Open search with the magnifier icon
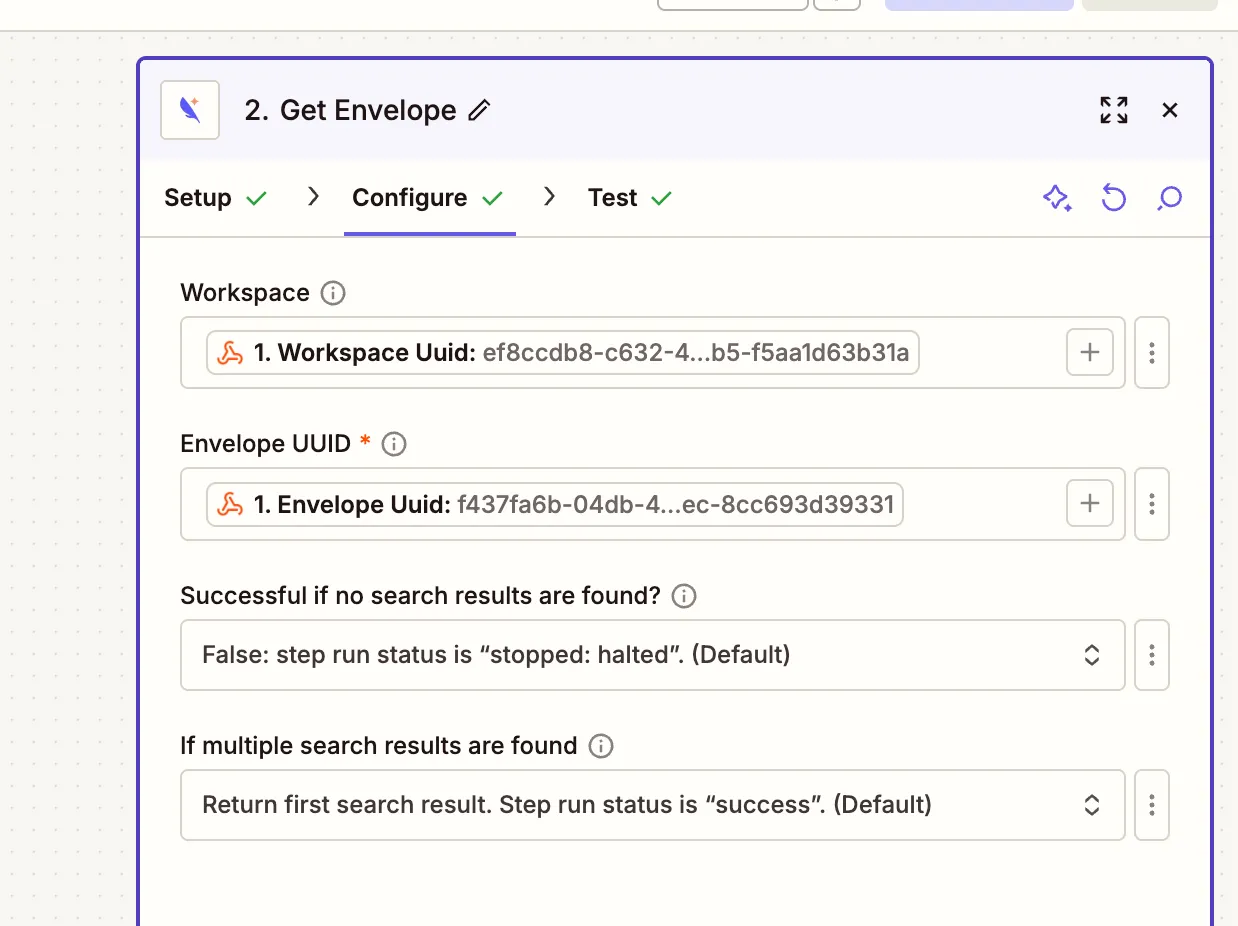This screenshot has width=1238, height=926. (1168, 198)
